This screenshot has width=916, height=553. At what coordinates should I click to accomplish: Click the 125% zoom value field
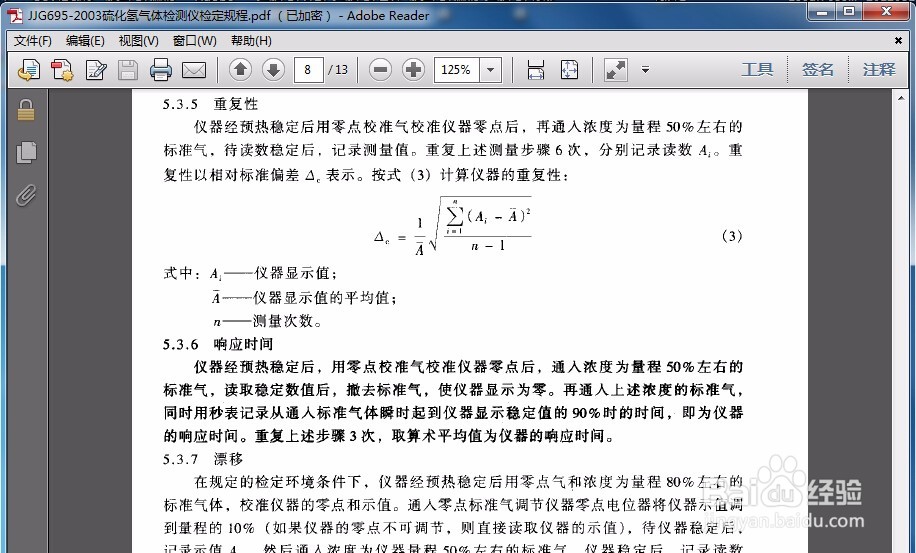[457, 70]
